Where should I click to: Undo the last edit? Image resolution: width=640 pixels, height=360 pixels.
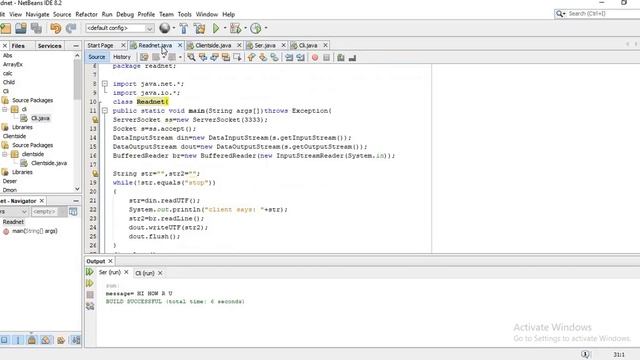click(56, 28)
